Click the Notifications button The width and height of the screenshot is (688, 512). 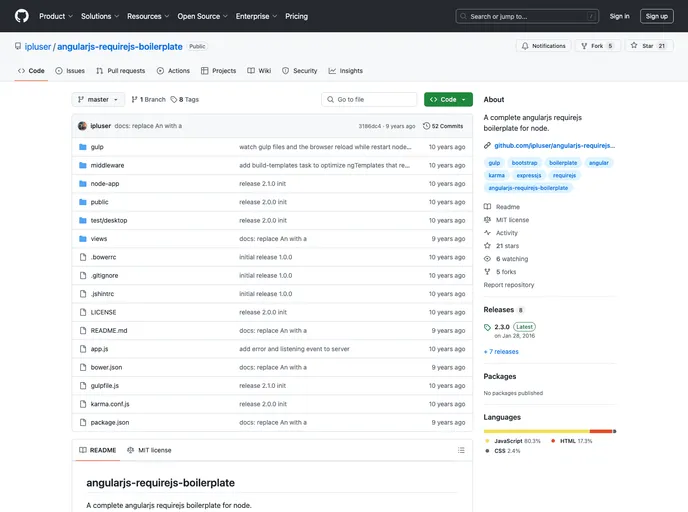tap(543, 46)
